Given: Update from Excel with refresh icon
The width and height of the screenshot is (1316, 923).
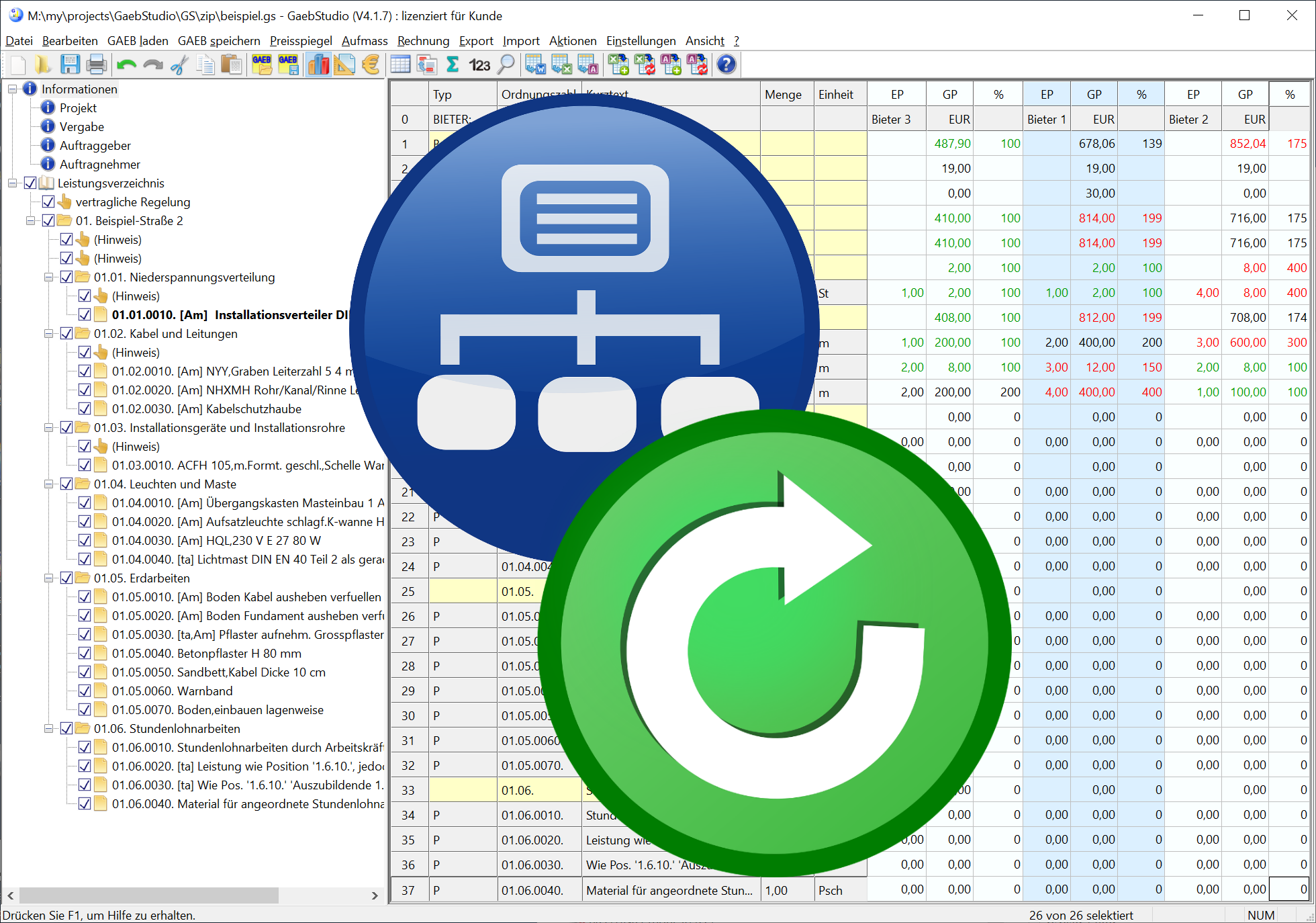Looking at the screenshot, I should pyautogui.click(x=645, y=65).
